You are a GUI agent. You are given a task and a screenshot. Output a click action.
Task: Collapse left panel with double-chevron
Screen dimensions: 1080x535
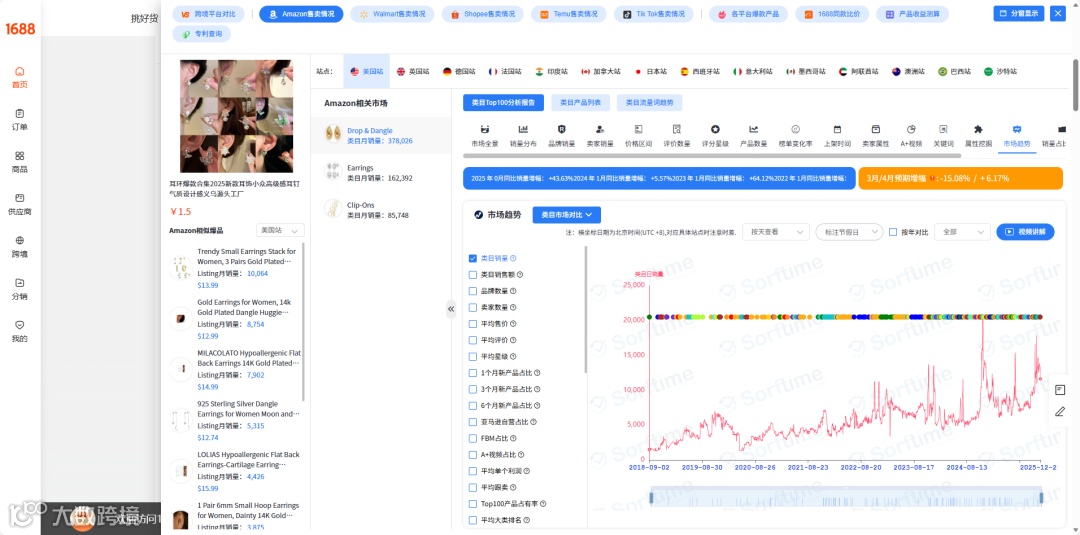coord(451,308)
